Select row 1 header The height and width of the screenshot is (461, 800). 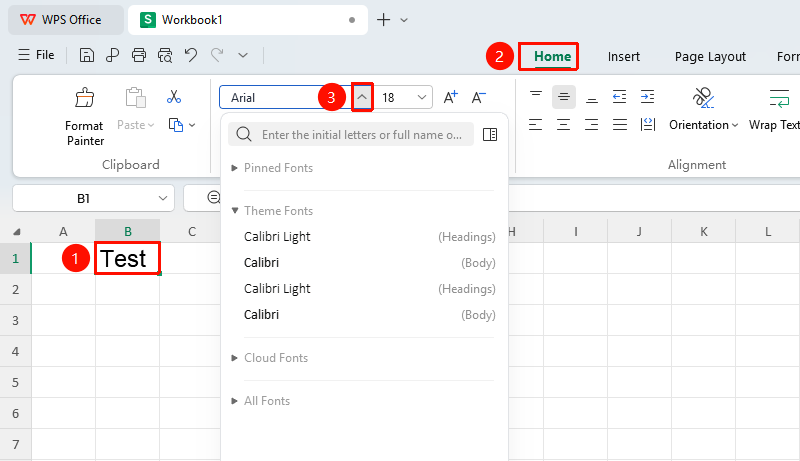(15, 259)
